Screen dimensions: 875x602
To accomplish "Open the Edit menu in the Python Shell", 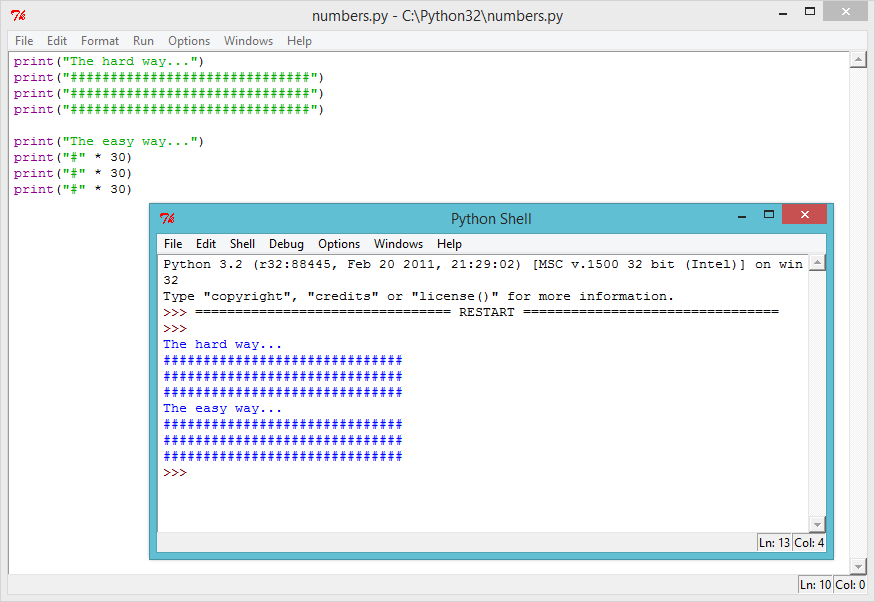I will [x=206, y=243].
